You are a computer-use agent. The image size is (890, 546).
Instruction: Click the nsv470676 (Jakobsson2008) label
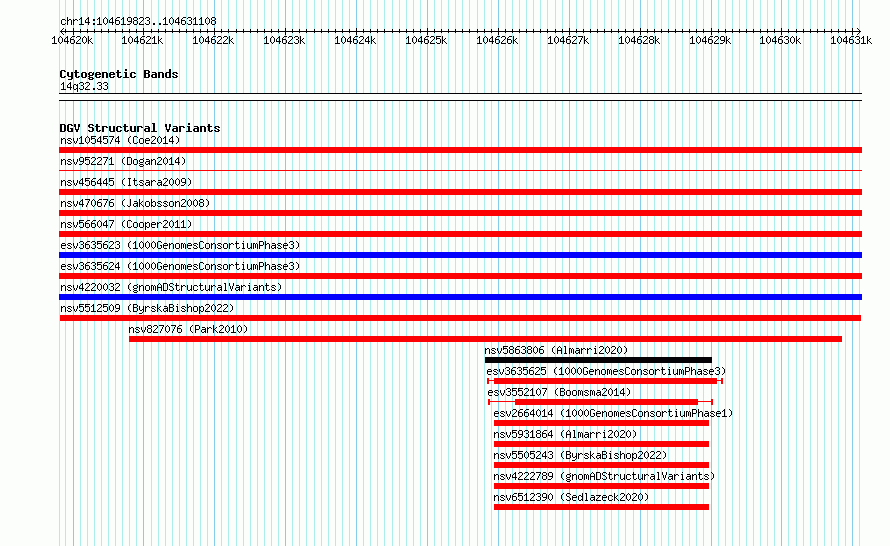135,203
